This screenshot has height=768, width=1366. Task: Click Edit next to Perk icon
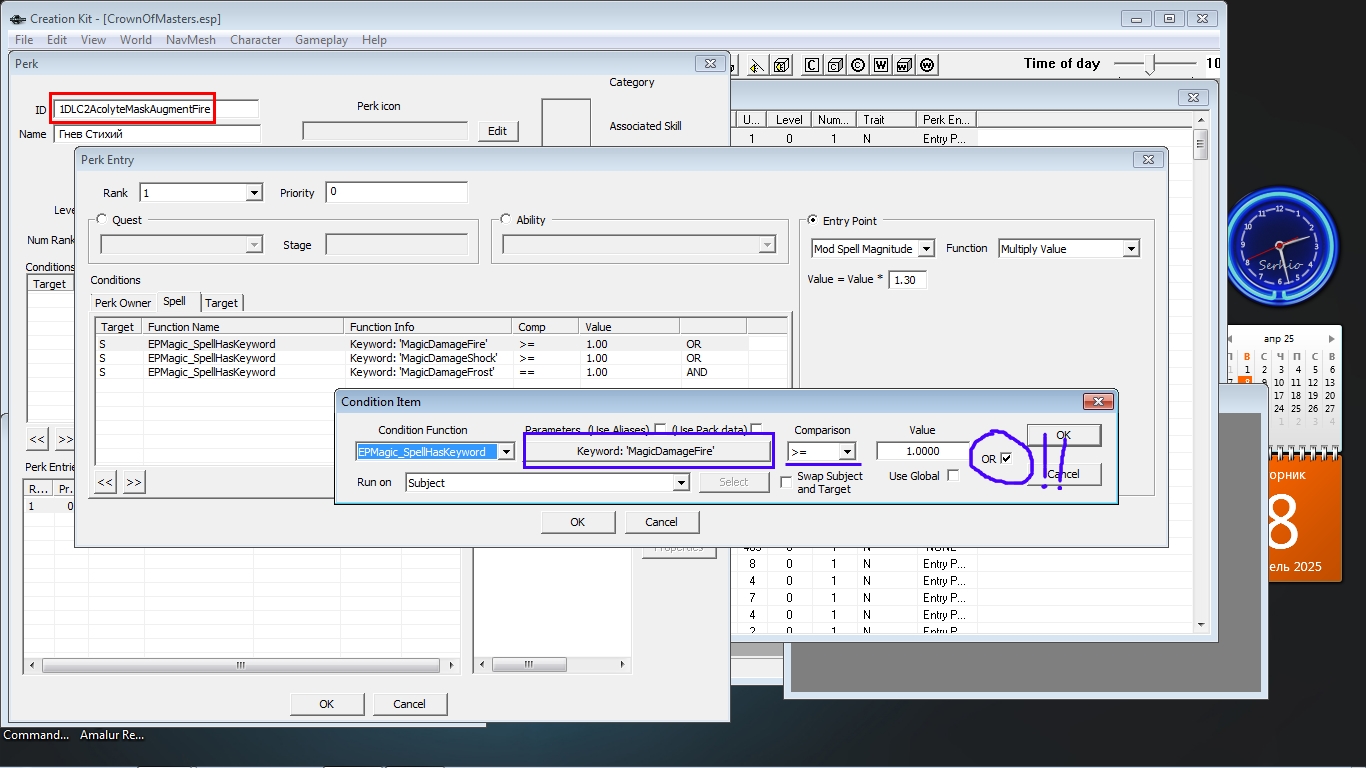point(497,131)
